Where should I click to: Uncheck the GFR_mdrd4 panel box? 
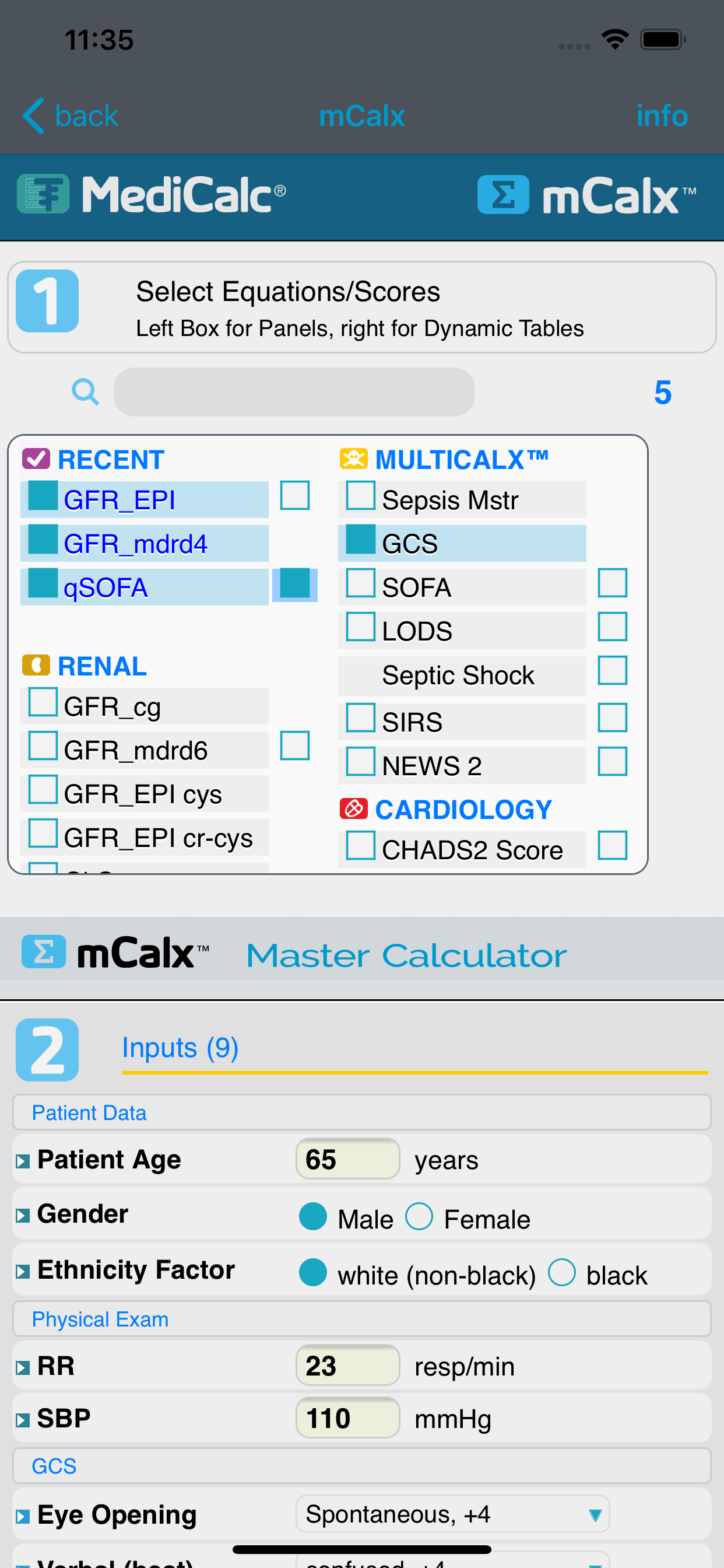[43, 538]
